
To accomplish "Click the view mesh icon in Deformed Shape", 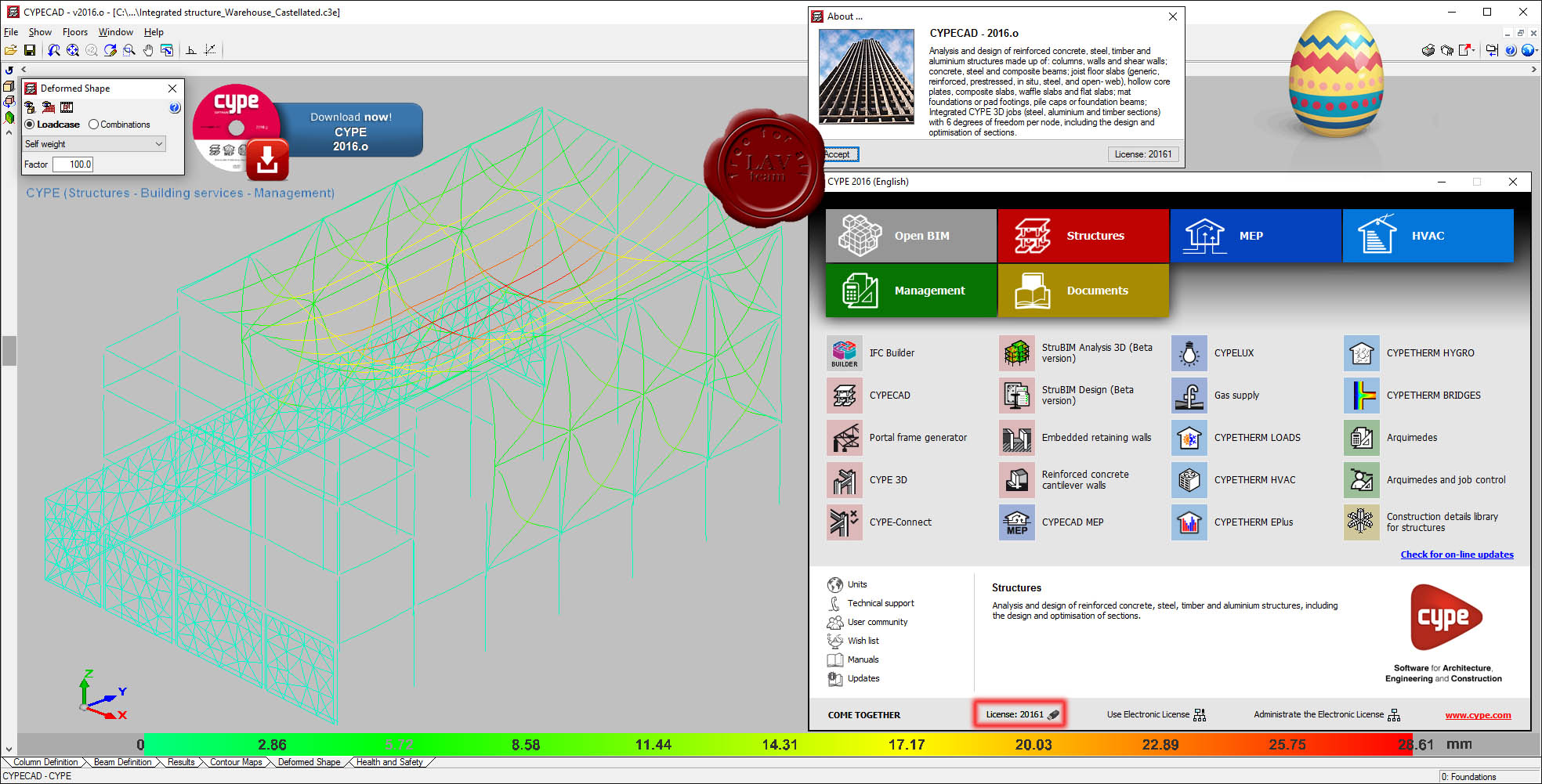I will point(49,107).
